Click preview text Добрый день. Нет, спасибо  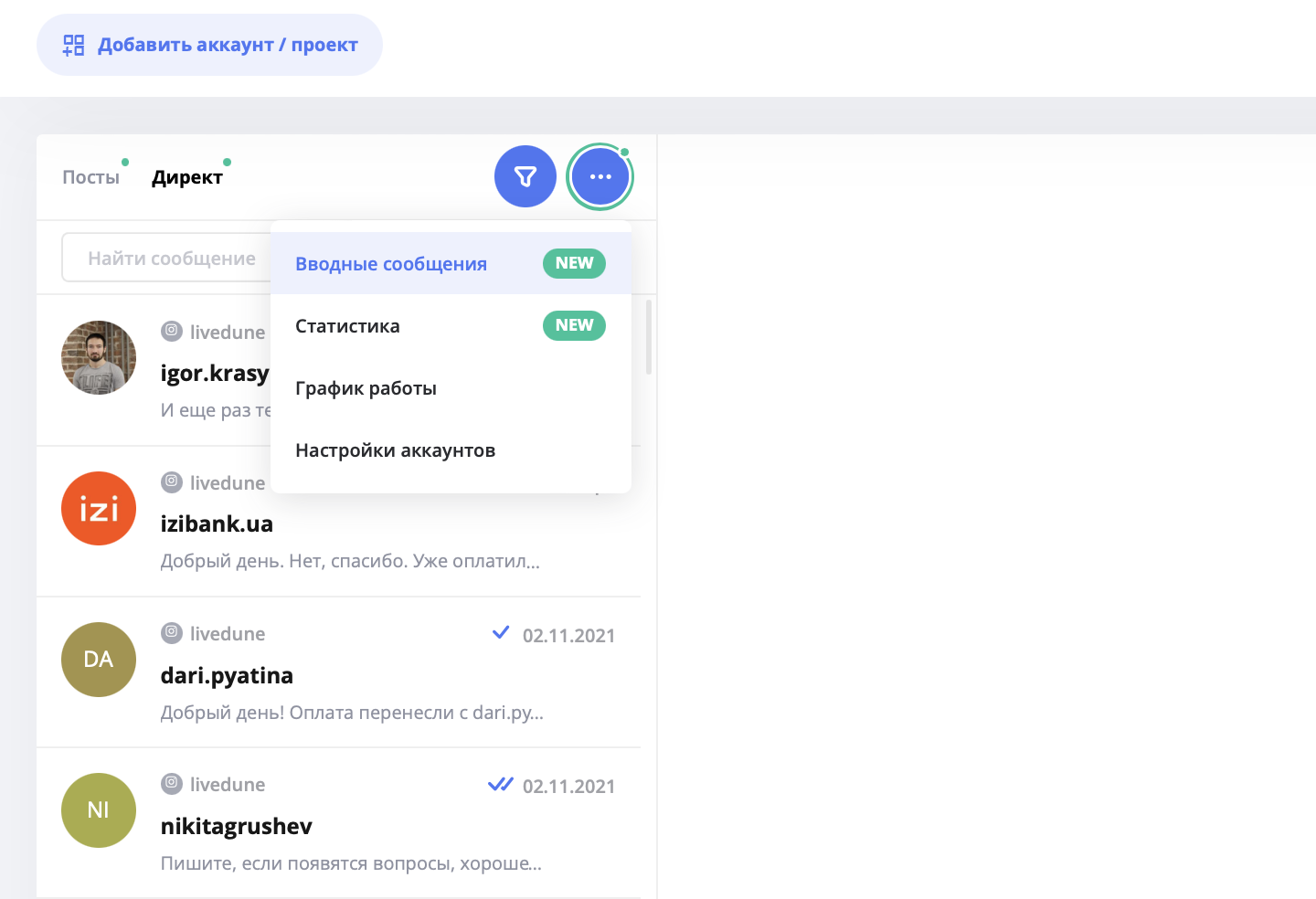tap(350, 561)
